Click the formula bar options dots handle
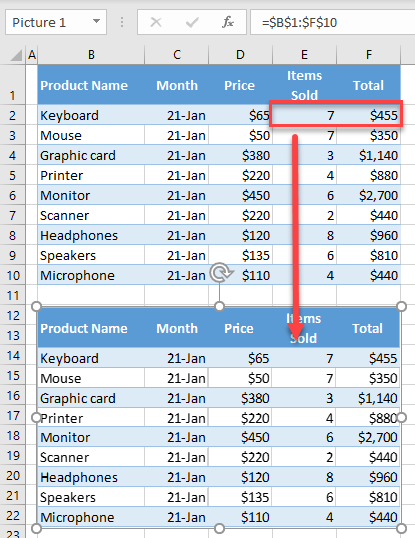The width and height of the screenshot is (415, 538). (x=122, y=23)
